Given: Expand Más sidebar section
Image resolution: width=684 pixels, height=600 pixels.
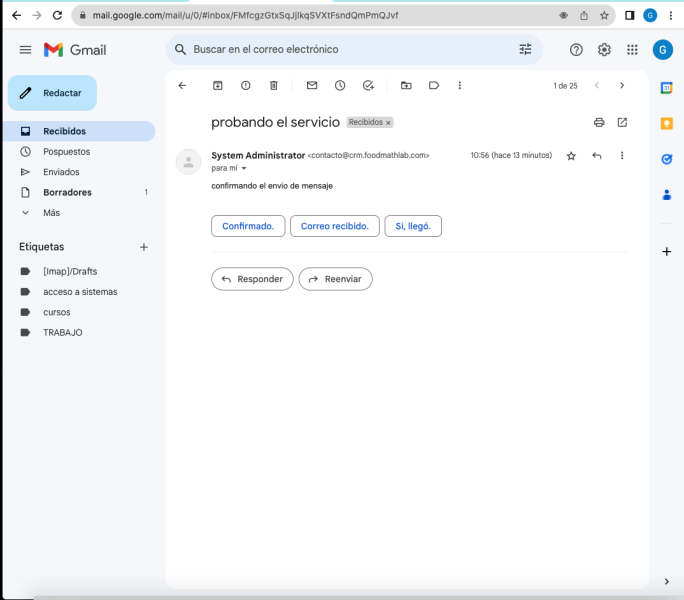Looking at the screenshot, I should coord(79,213).
